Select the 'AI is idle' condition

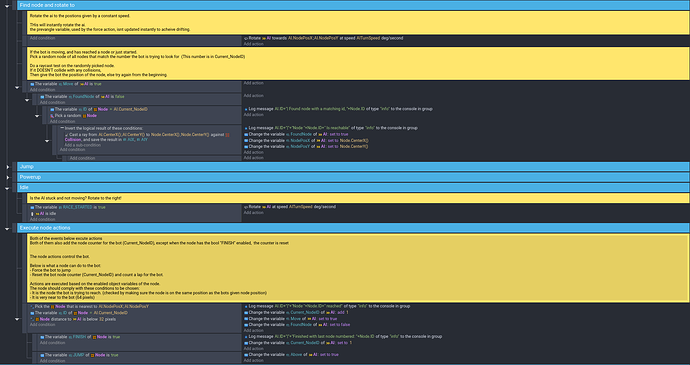pos(43,214)
